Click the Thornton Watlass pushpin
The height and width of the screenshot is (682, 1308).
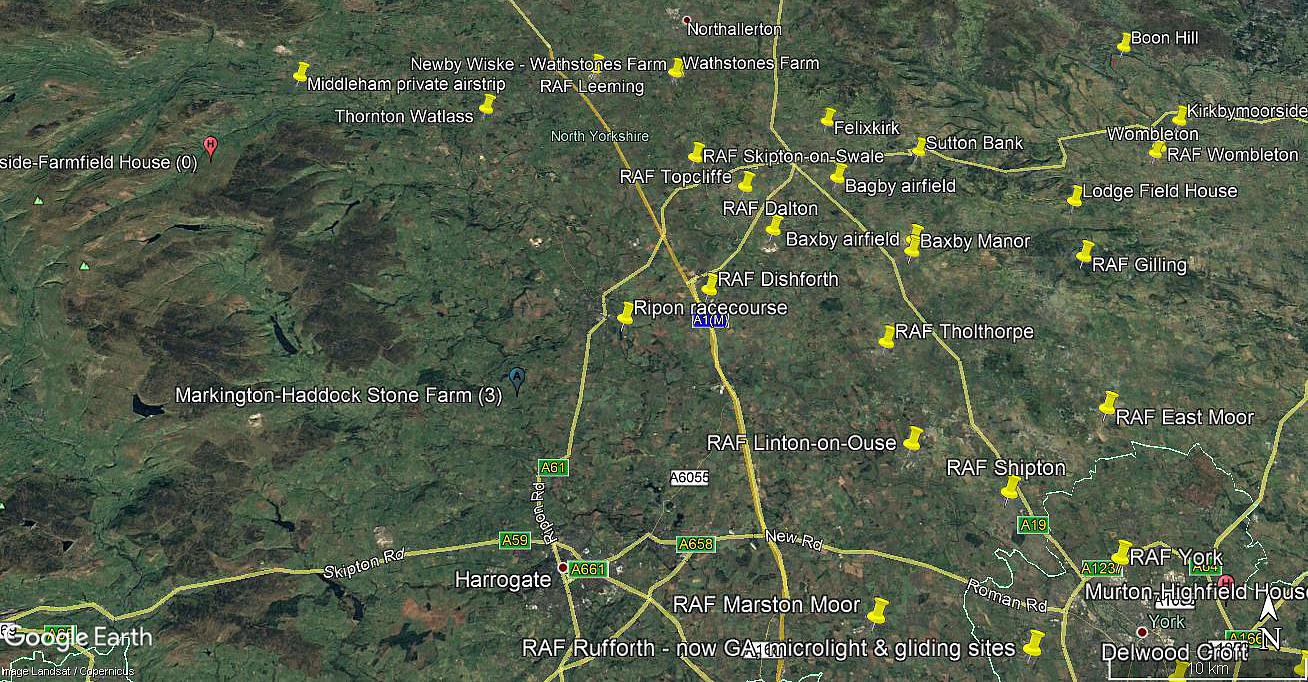click(487, 104)
